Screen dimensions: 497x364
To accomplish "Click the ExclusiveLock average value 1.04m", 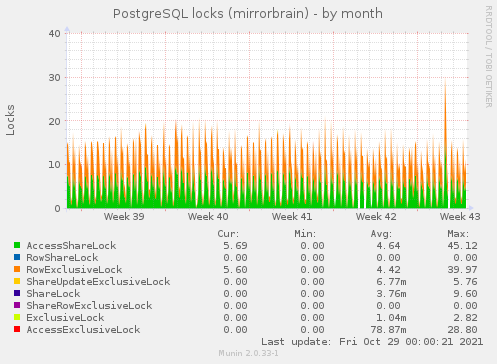I will pyautogui.click(x=391, y=318).
